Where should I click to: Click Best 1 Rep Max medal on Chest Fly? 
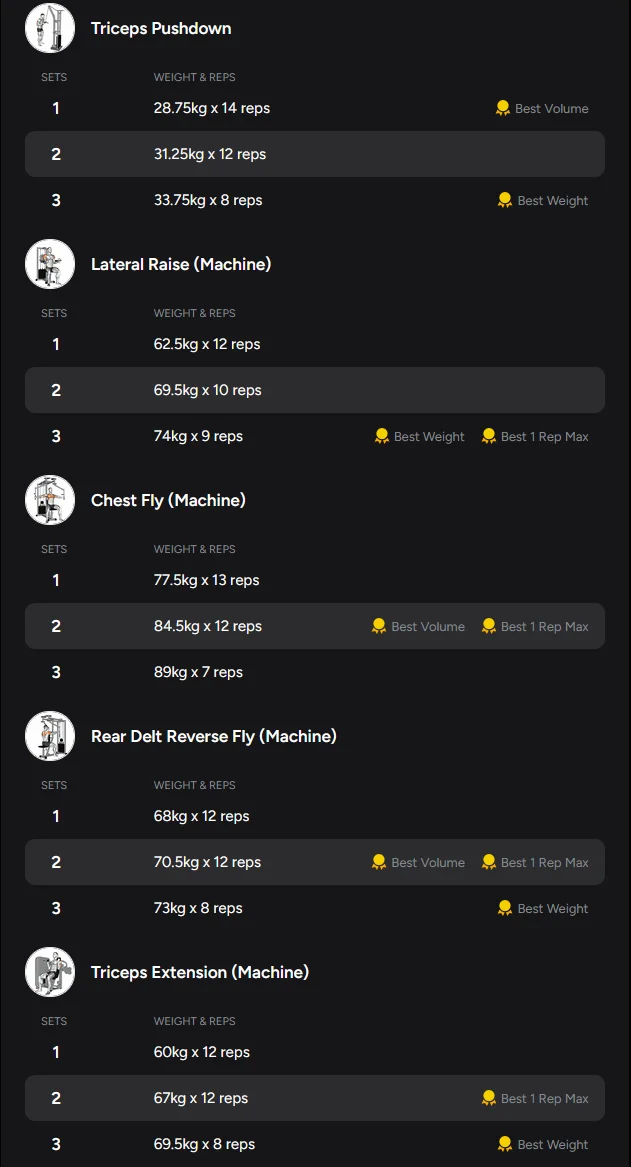[489, 626]
